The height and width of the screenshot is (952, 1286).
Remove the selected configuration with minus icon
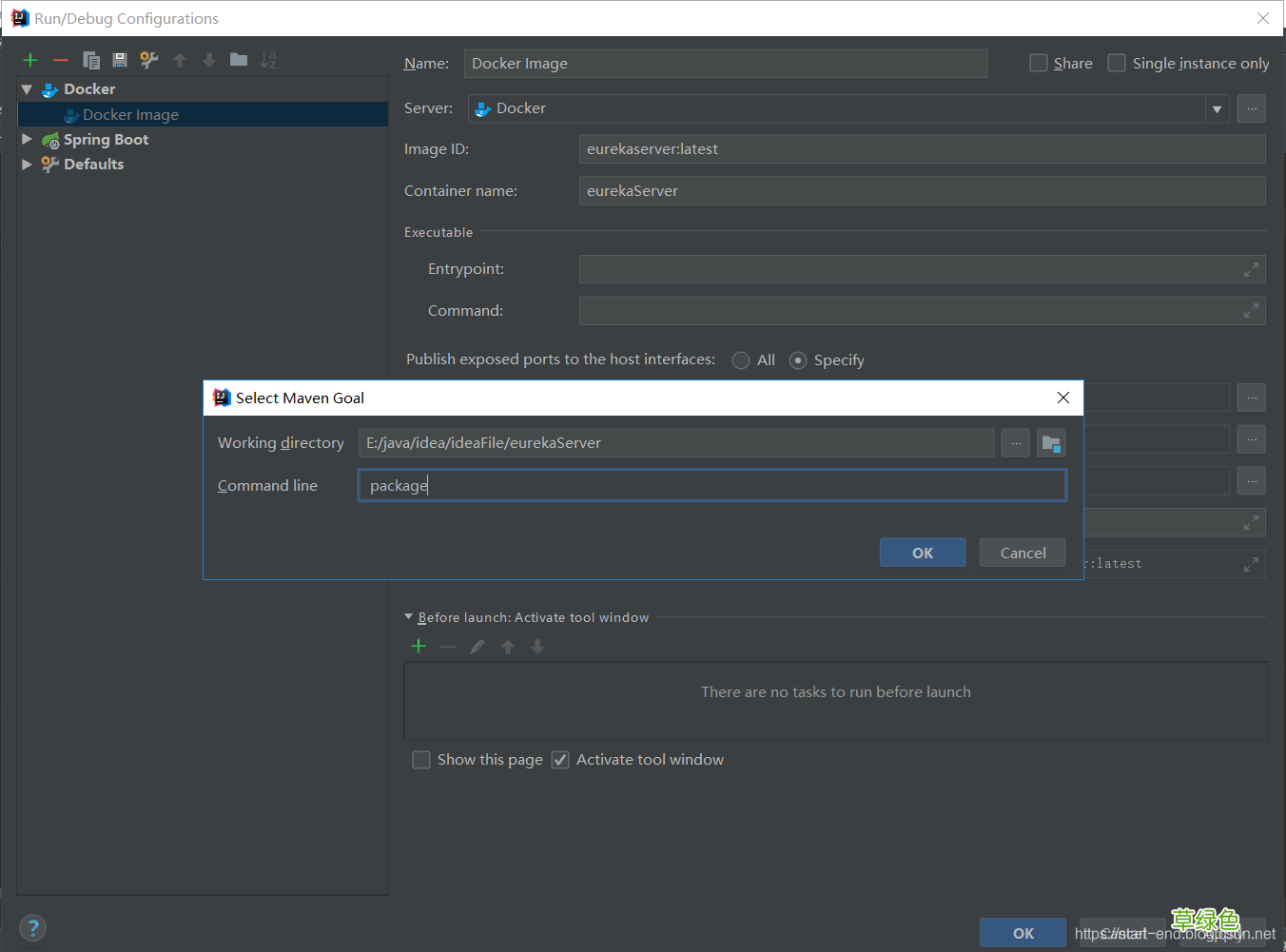tap(61, 60)
